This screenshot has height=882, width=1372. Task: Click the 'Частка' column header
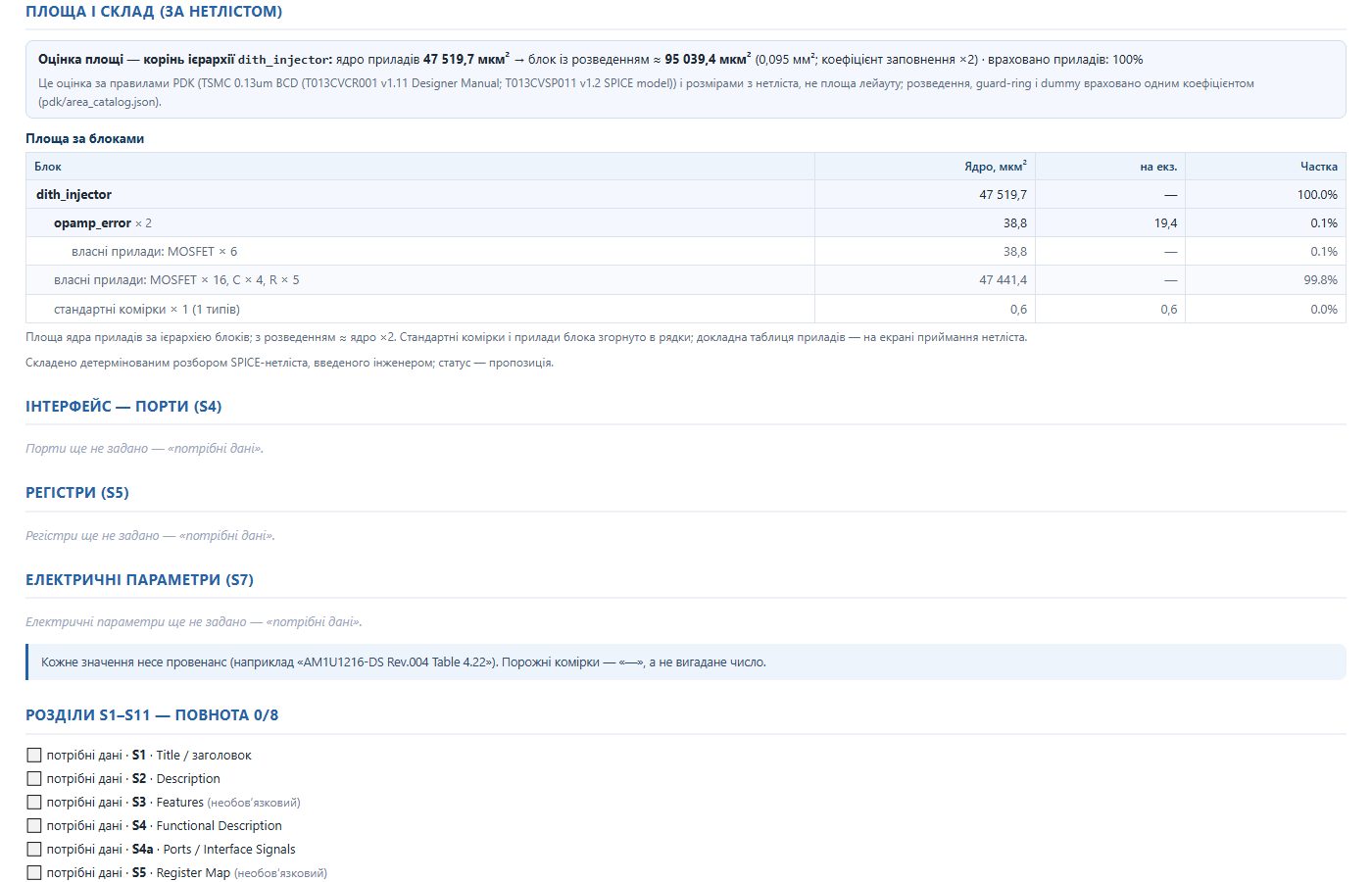point(1265,167)
